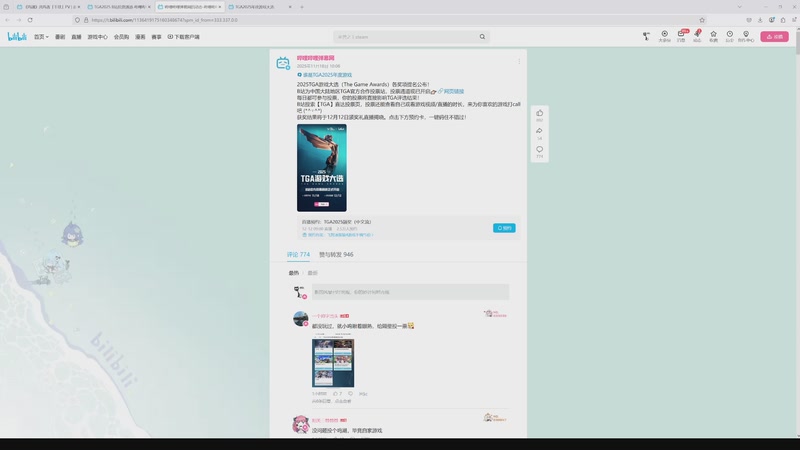Open 游戏中心 in the nav bar
The width and height of the screenshot is (800, 450).
tap(97, 37)
